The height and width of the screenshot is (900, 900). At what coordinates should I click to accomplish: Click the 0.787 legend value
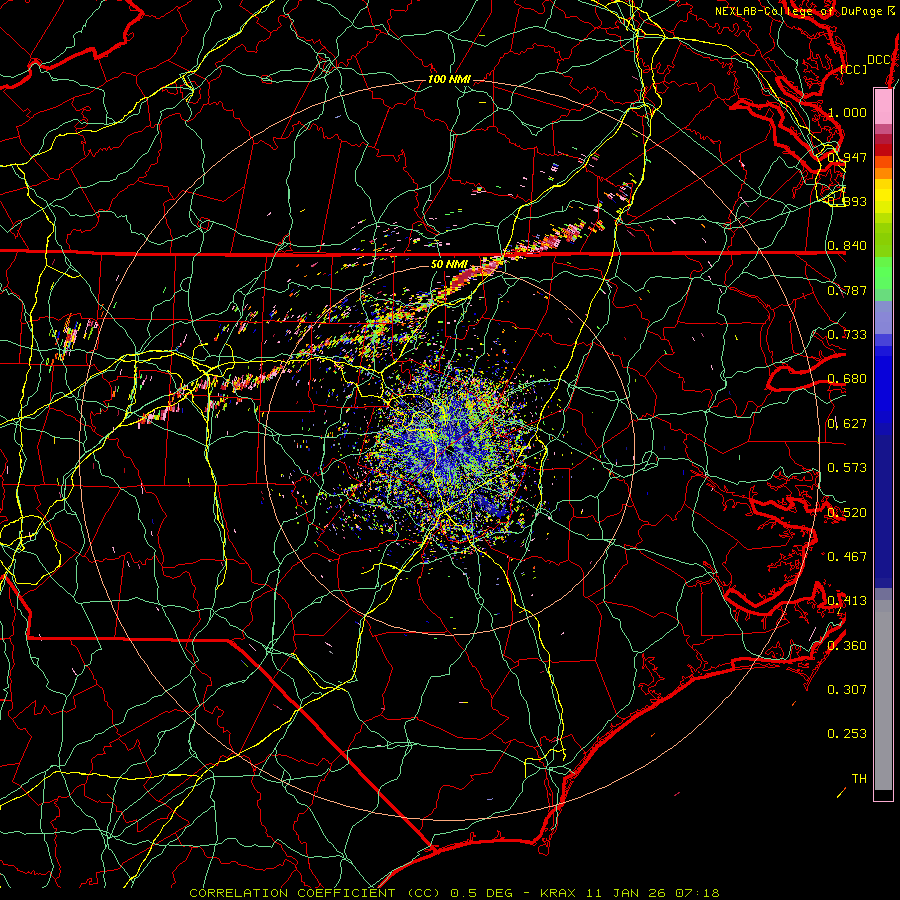tap(847, 290)
